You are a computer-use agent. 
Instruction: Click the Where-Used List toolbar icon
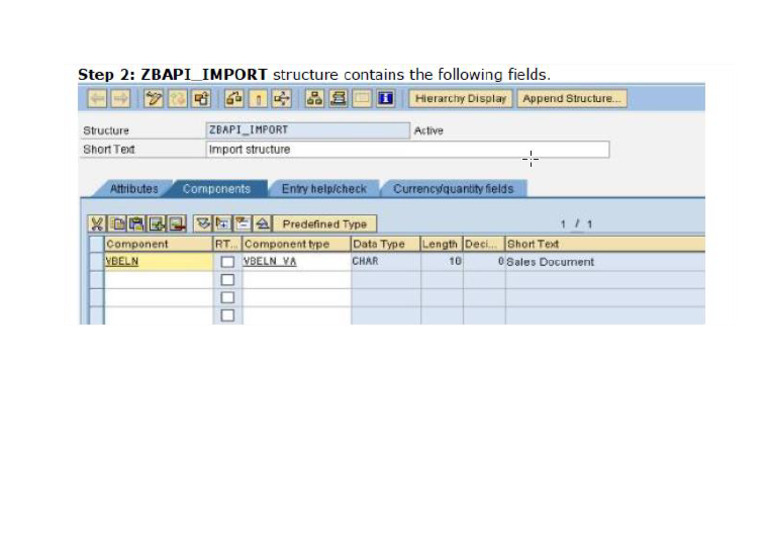point(281,99)
